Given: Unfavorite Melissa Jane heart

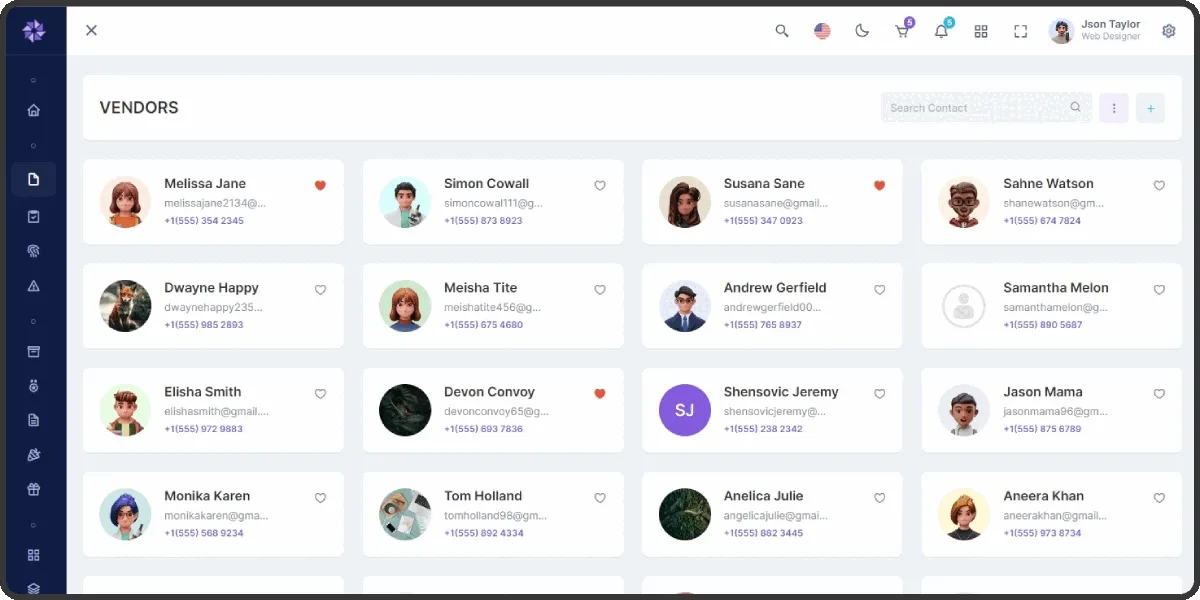Looking at the screenshot, I should pos(320,185).
